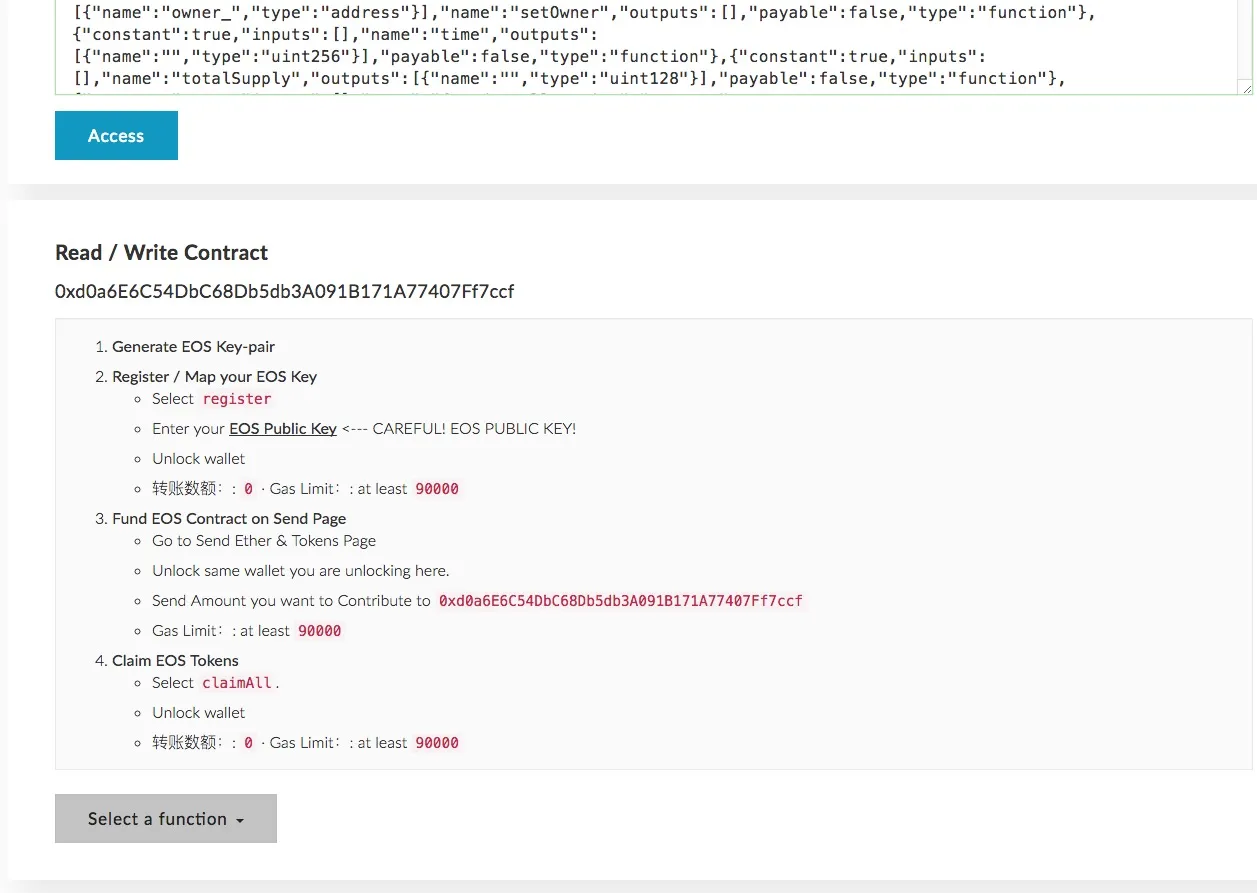The image size is (1257, 893).
Task: Click the 90000 gas limit value in step 3
Action: (320, 631)
